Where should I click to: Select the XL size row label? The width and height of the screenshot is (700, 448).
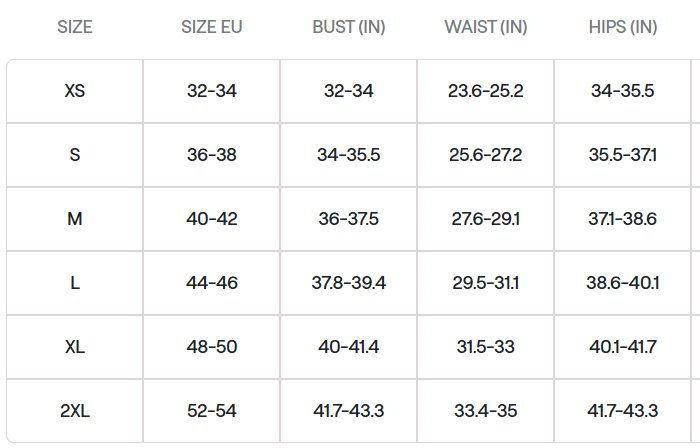[75, 347]
